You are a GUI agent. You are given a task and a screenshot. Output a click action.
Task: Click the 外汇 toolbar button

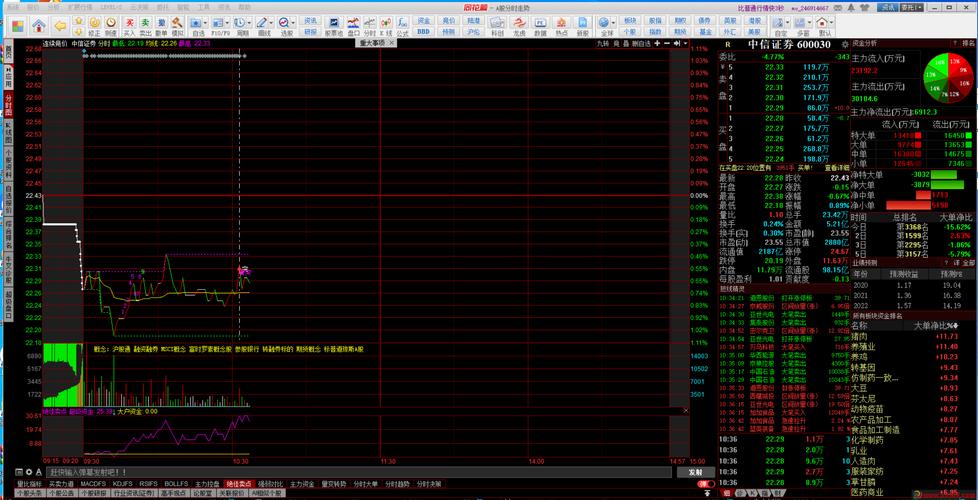pyautogui.click(x=729, y=32)
